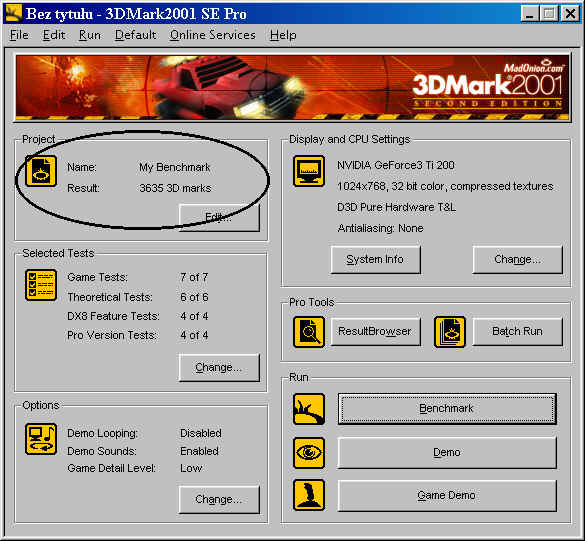Viewport: 585px width, 541px height.
Task: Click Change button in Display and CPU Settings
Action: click(x=517, y=259)
